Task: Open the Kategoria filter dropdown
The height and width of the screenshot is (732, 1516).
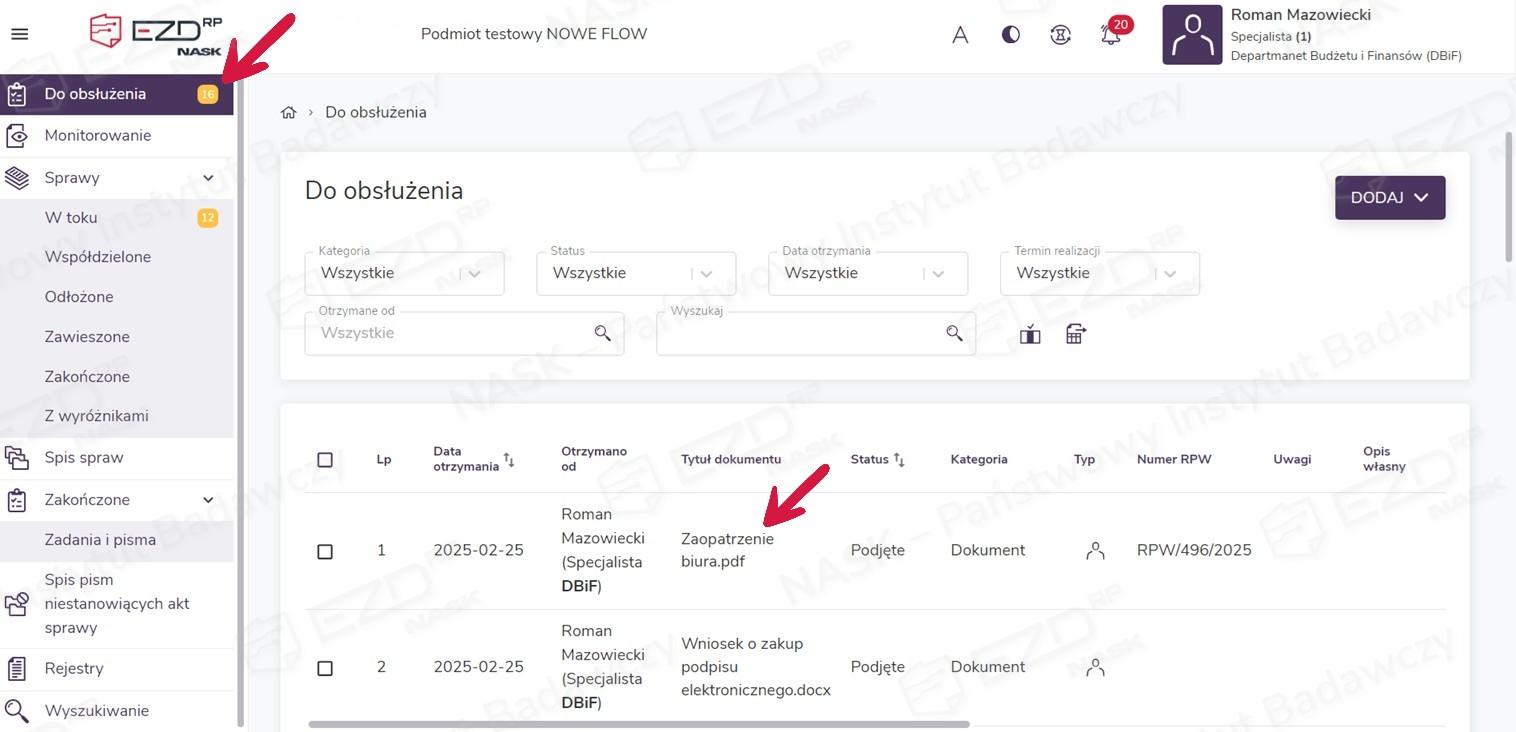Action: point(404,273)
